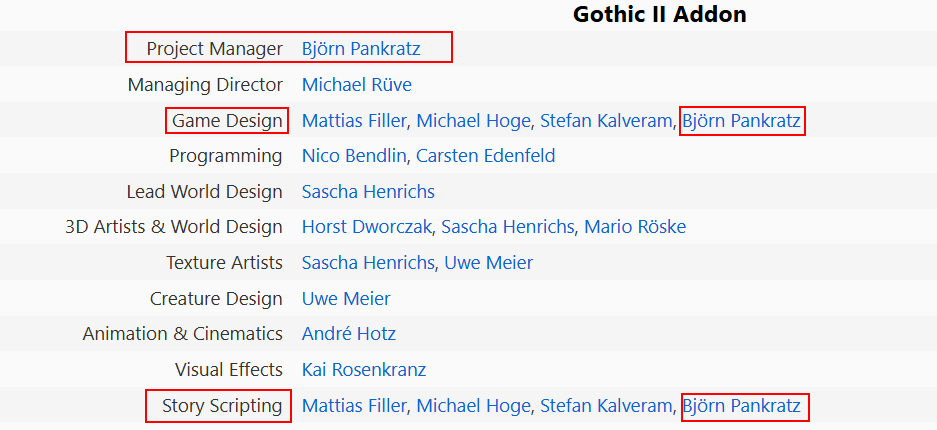Click Björn Pankratz in Project Manager row
Image resolution: width=937 pixels, height=430 pixels.
coord(361,49)
